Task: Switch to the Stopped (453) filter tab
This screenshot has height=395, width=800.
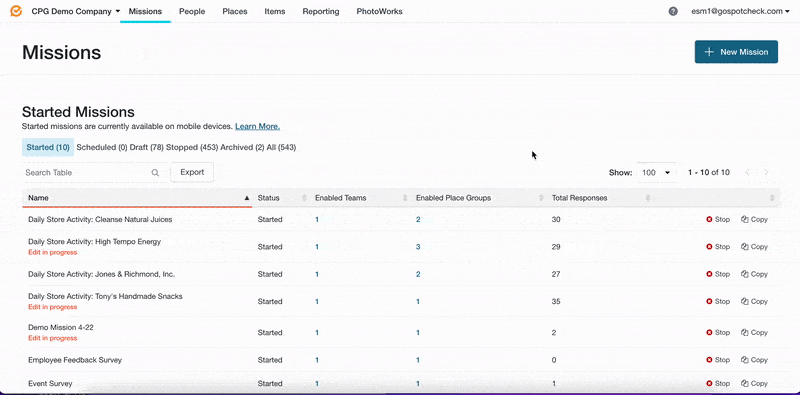Action: (192, 147)
